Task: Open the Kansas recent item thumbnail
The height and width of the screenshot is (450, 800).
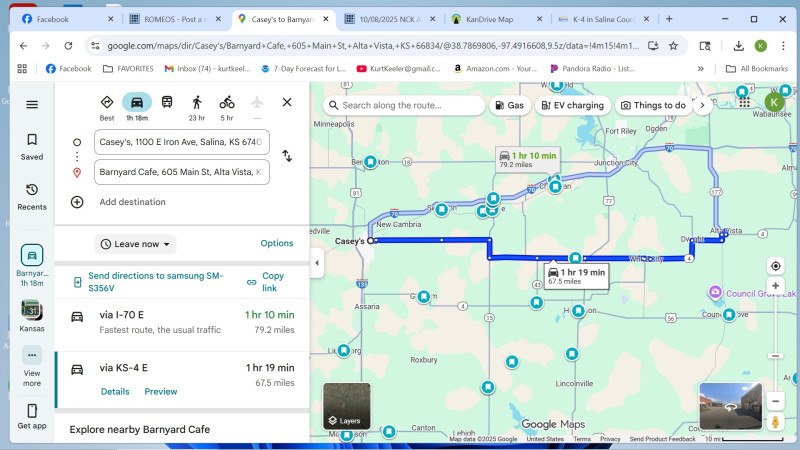Action: tap(32, 316)
